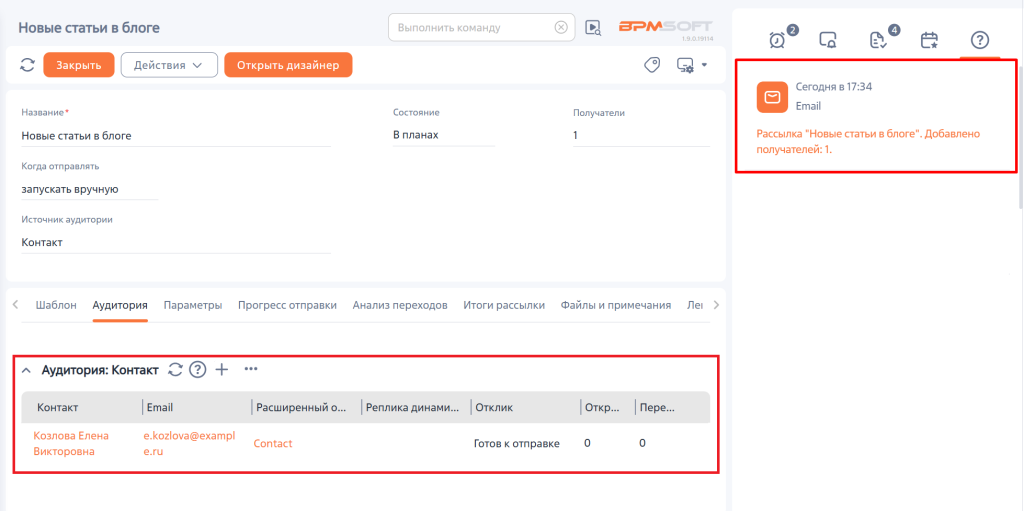Screen dimensions: 1024x511
Task: Click the run process icon near command field
Action: coord(593,27)
